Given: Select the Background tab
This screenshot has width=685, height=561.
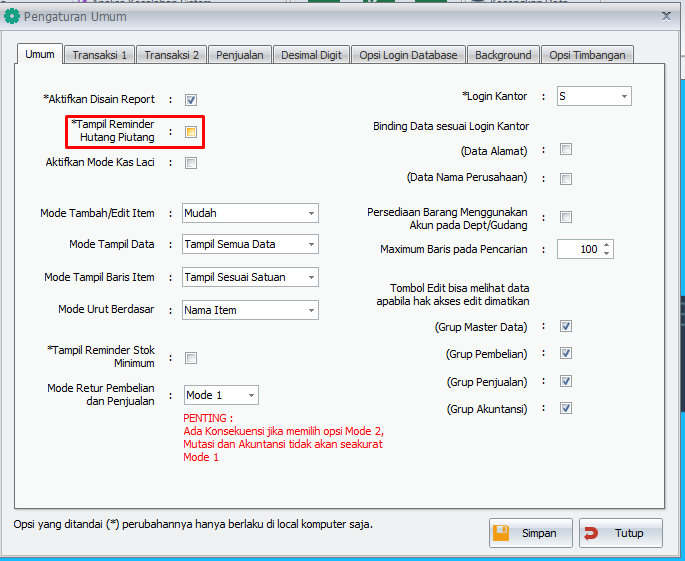Looking at the screenshot, I should pyautogui.click(x=503, y=55).
